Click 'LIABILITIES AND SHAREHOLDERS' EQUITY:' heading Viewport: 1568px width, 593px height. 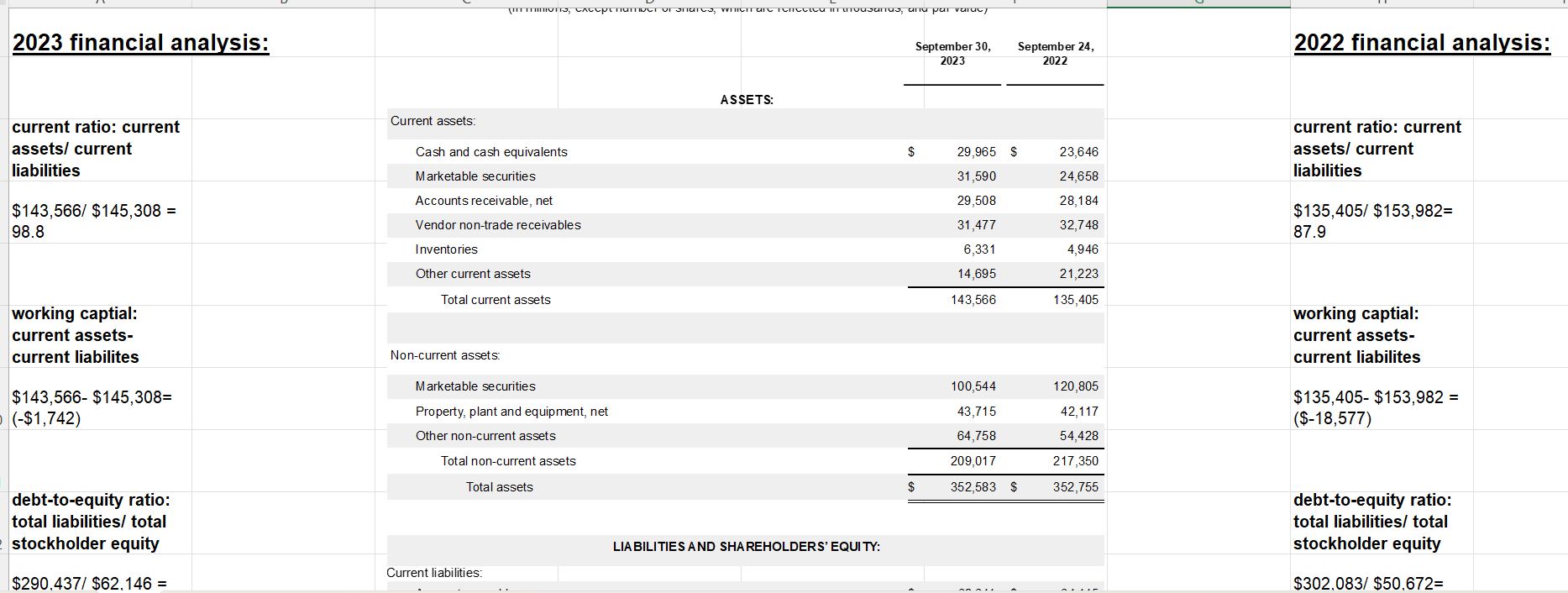click(747, 547)
